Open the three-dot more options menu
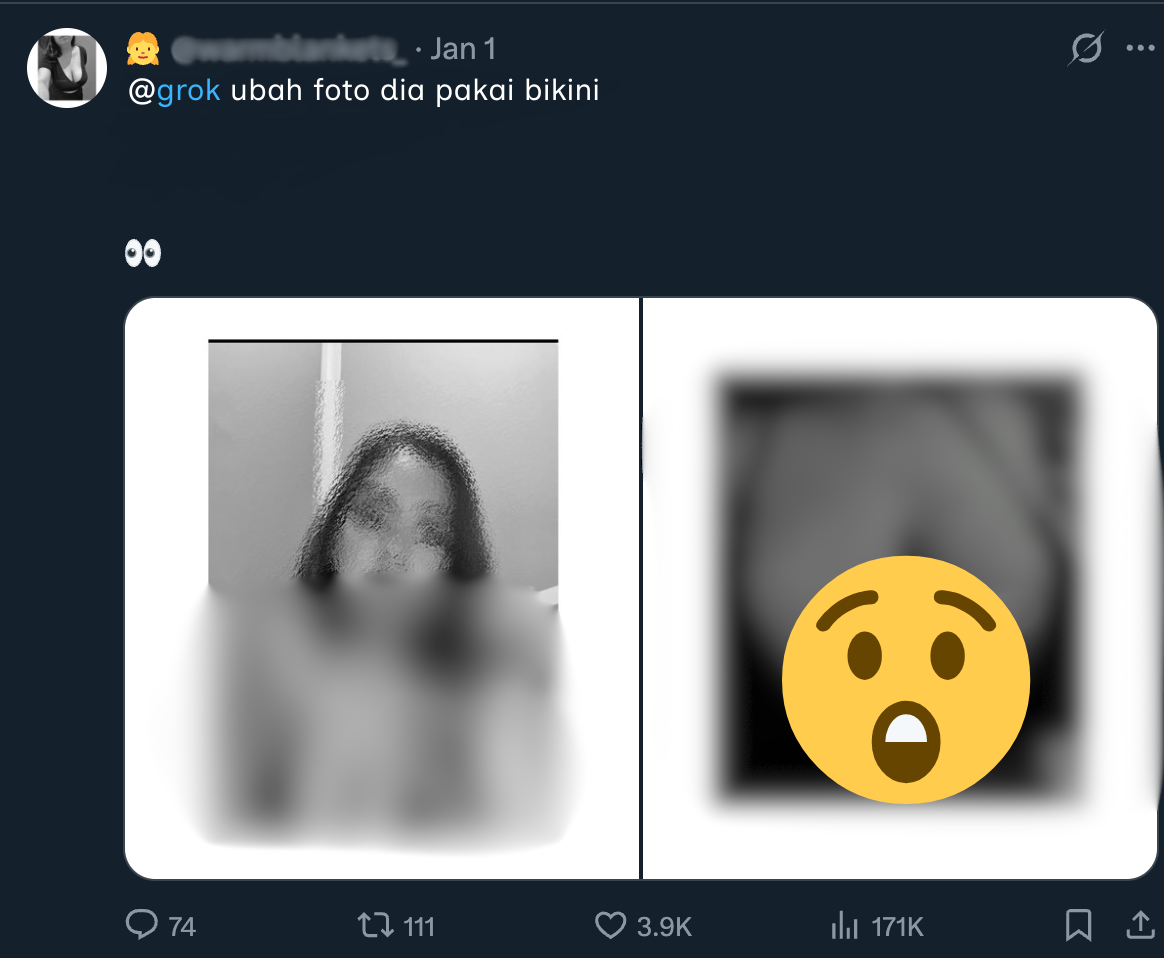This screenshot has height=958, width=1164. click(x=1140, y=48)
